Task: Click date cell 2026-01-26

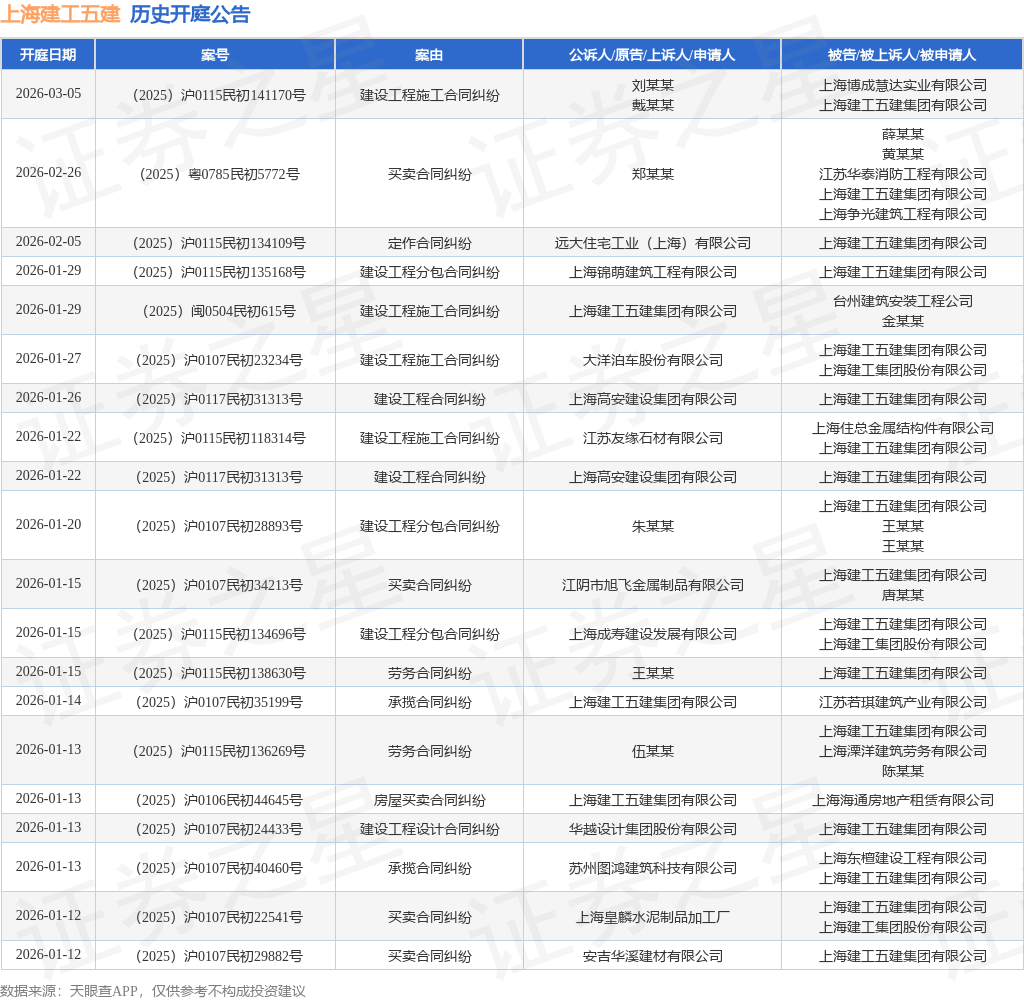Action: pos(48,398)
